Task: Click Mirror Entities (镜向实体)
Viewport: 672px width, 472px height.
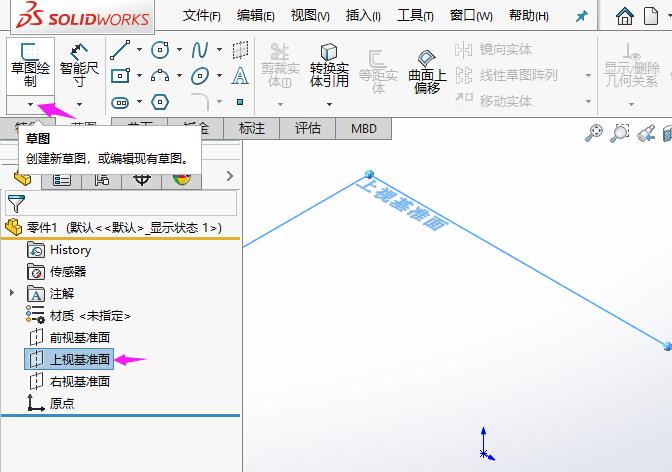Action: (493, 50)
